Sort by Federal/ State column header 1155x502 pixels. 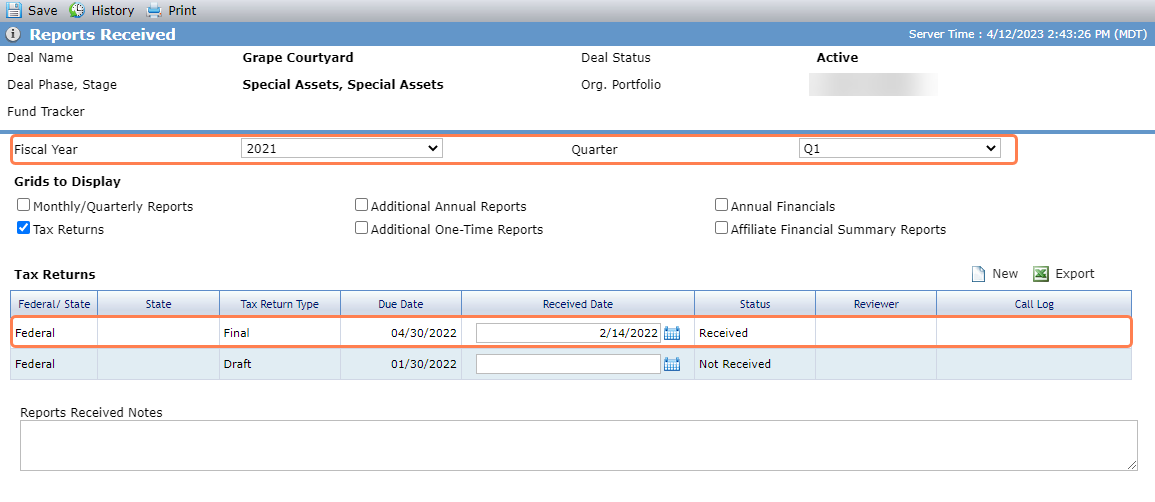[54, 304]
